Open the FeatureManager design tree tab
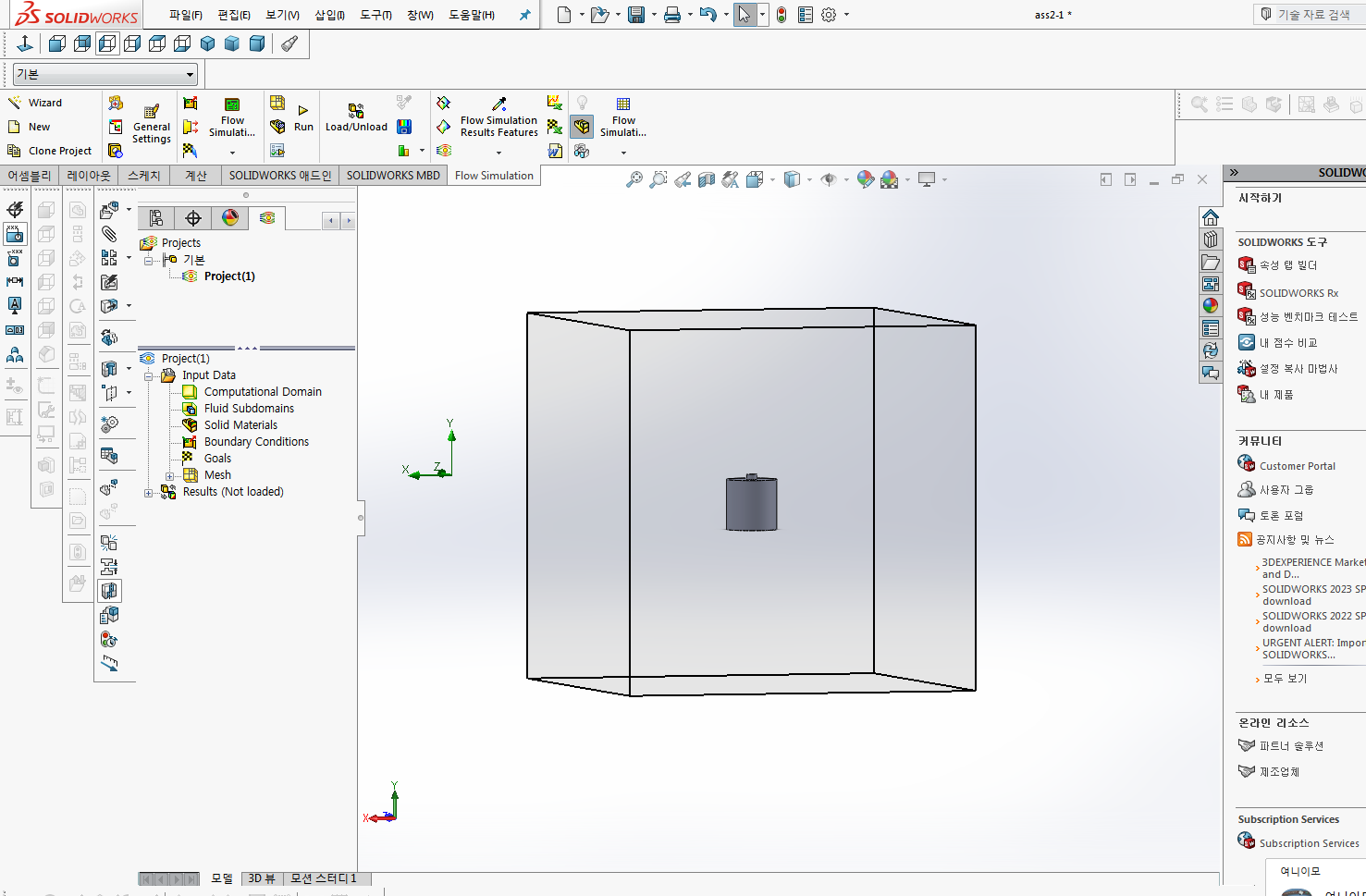The image size is (1366, 896). [156, 218]
